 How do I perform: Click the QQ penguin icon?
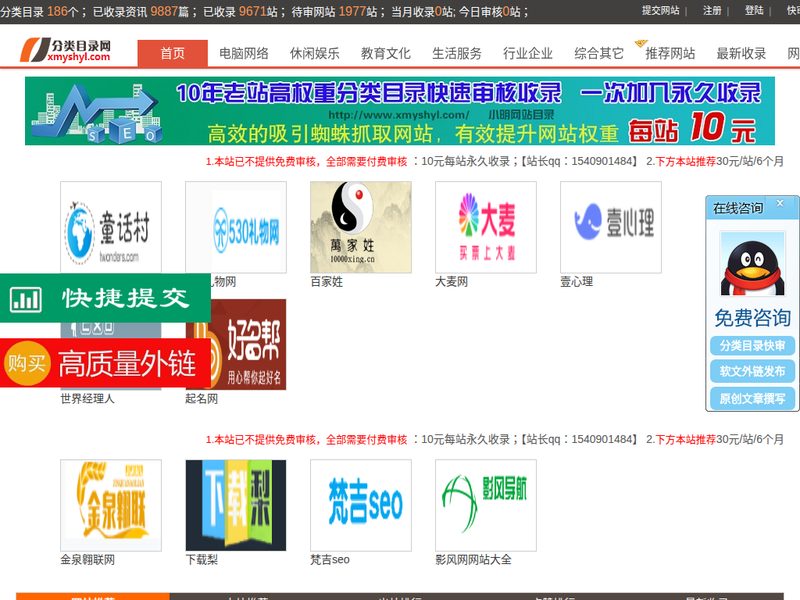tap(753, 264)
